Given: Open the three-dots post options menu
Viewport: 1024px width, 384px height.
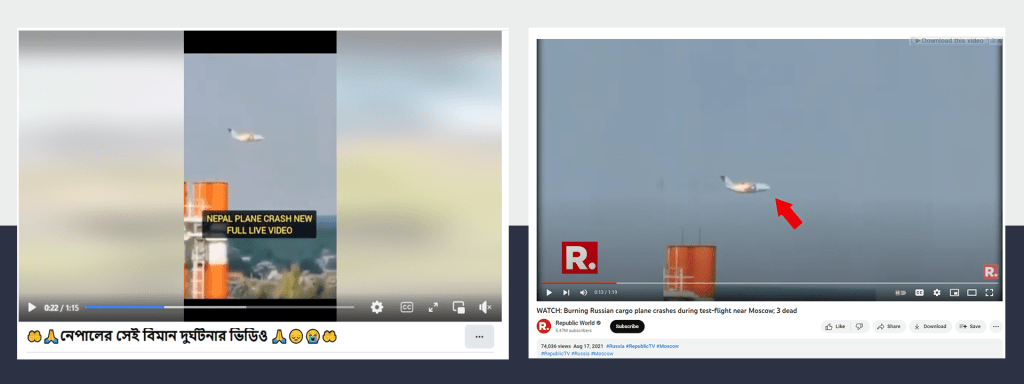Looking at the screenshot, I should click(x=479, y=337).
